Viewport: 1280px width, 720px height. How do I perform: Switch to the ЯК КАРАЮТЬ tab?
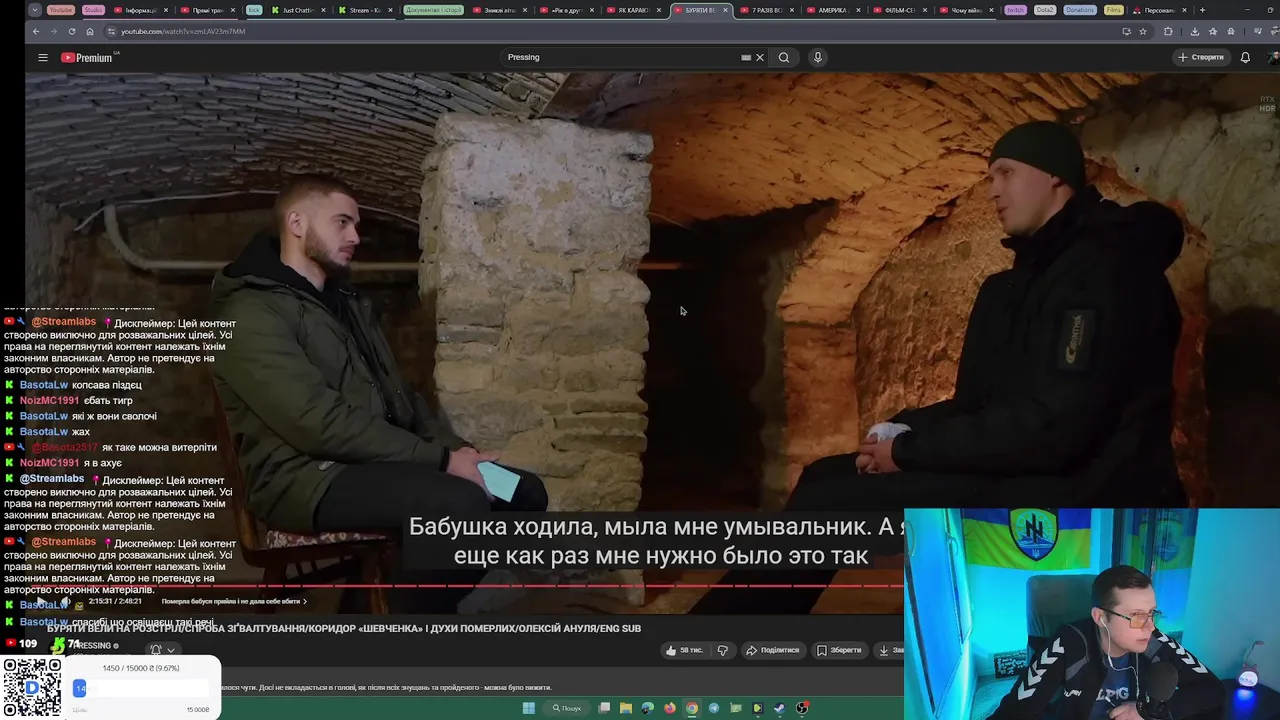coord(632,10)
